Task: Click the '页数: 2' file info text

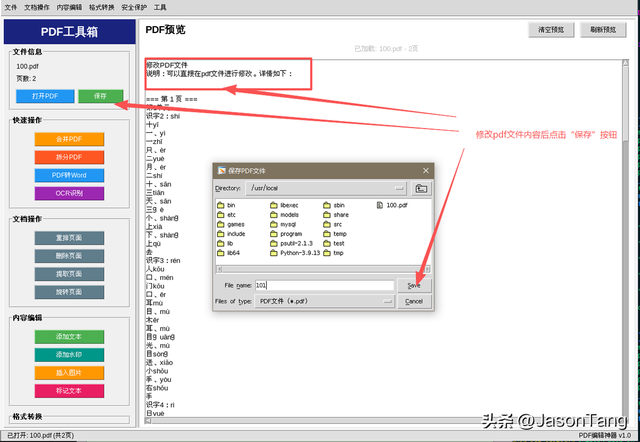Action: point(26,78)
